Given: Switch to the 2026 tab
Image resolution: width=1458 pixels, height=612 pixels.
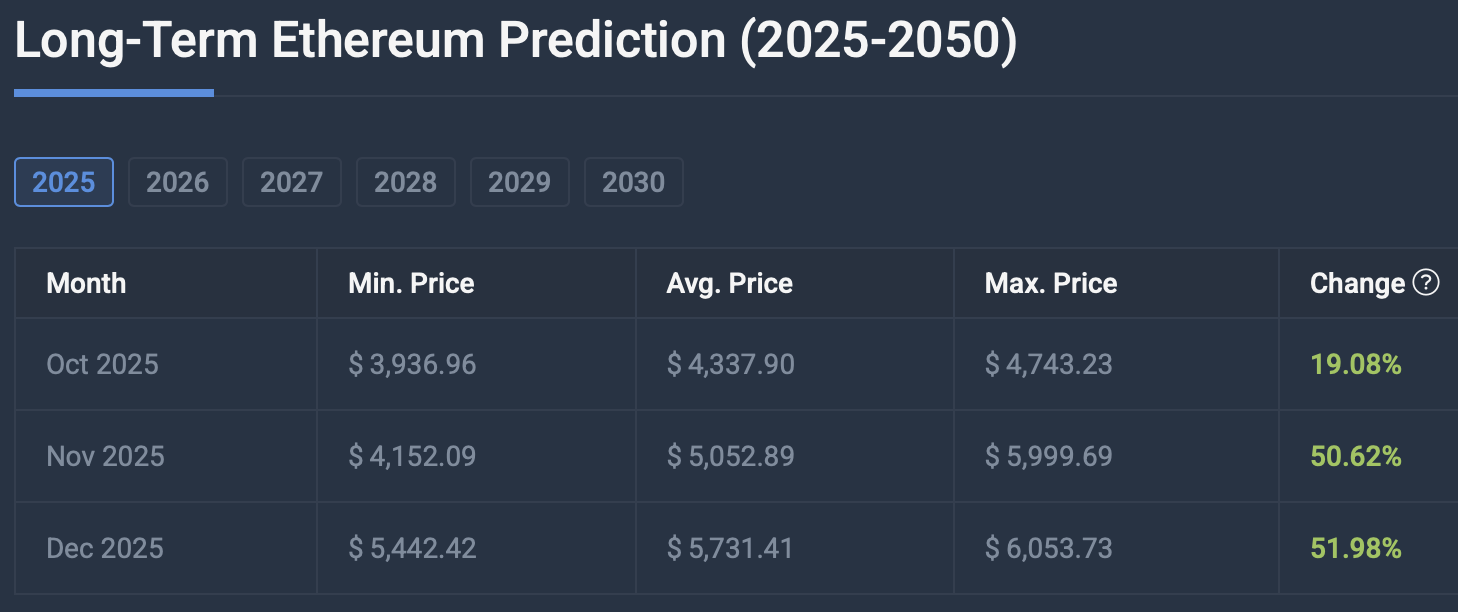Looking at the screenshot, I should 178,182.
